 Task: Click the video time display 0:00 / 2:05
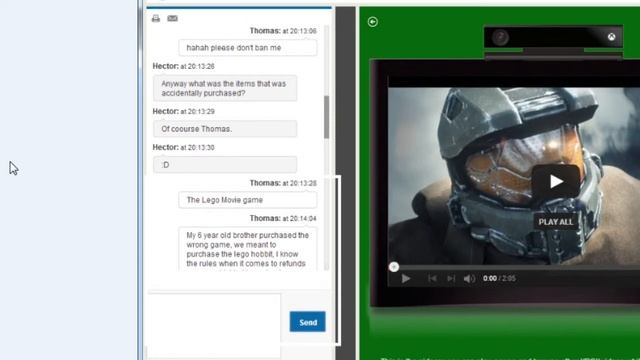click(x=499, y=278)
